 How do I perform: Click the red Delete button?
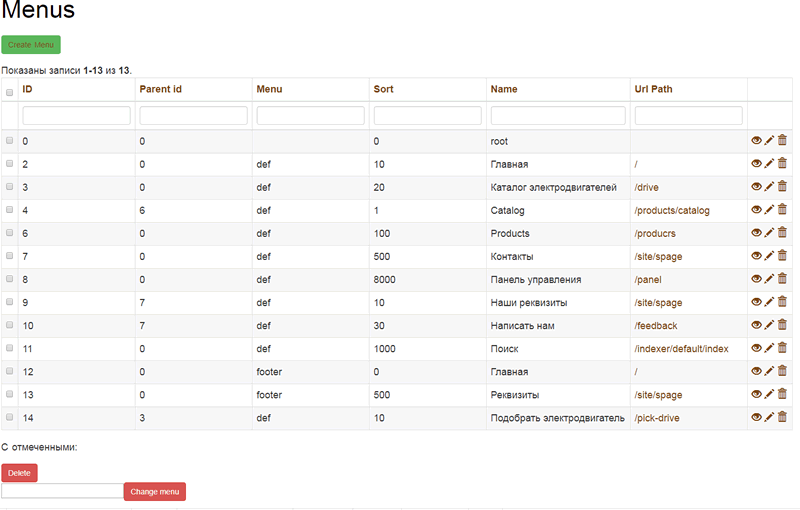point(20,473)
